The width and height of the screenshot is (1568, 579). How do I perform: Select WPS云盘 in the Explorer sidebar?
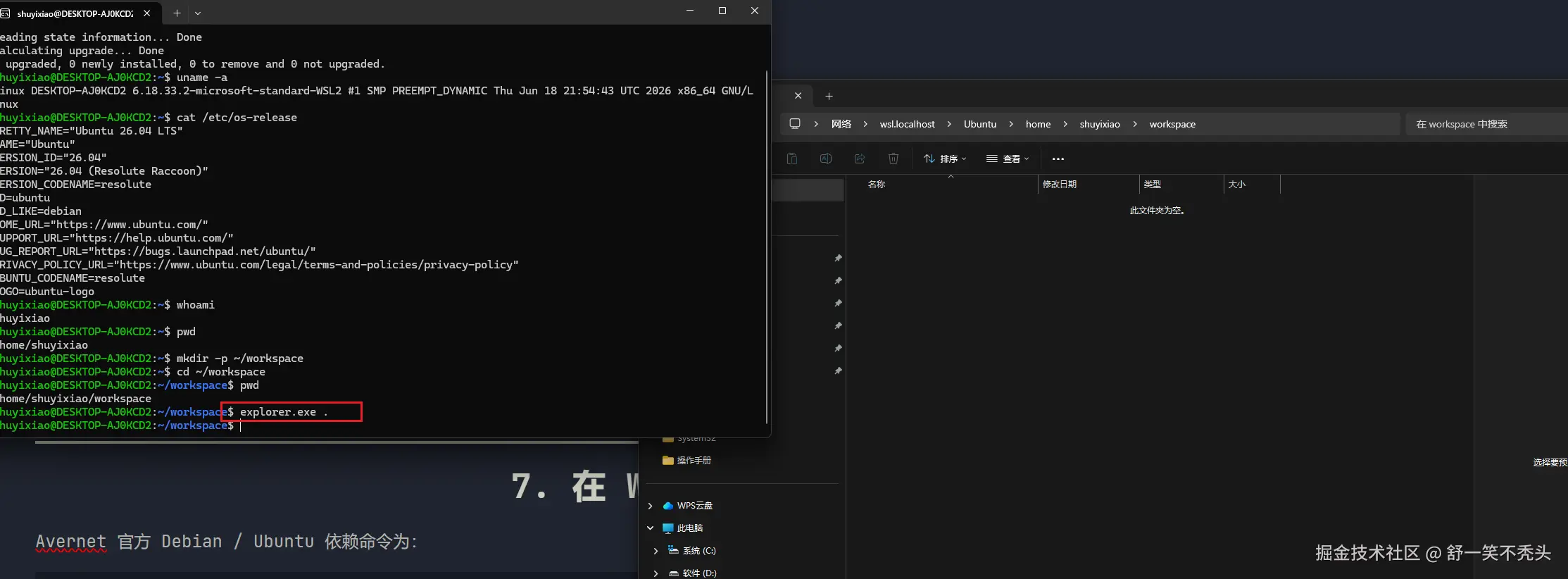695,506
